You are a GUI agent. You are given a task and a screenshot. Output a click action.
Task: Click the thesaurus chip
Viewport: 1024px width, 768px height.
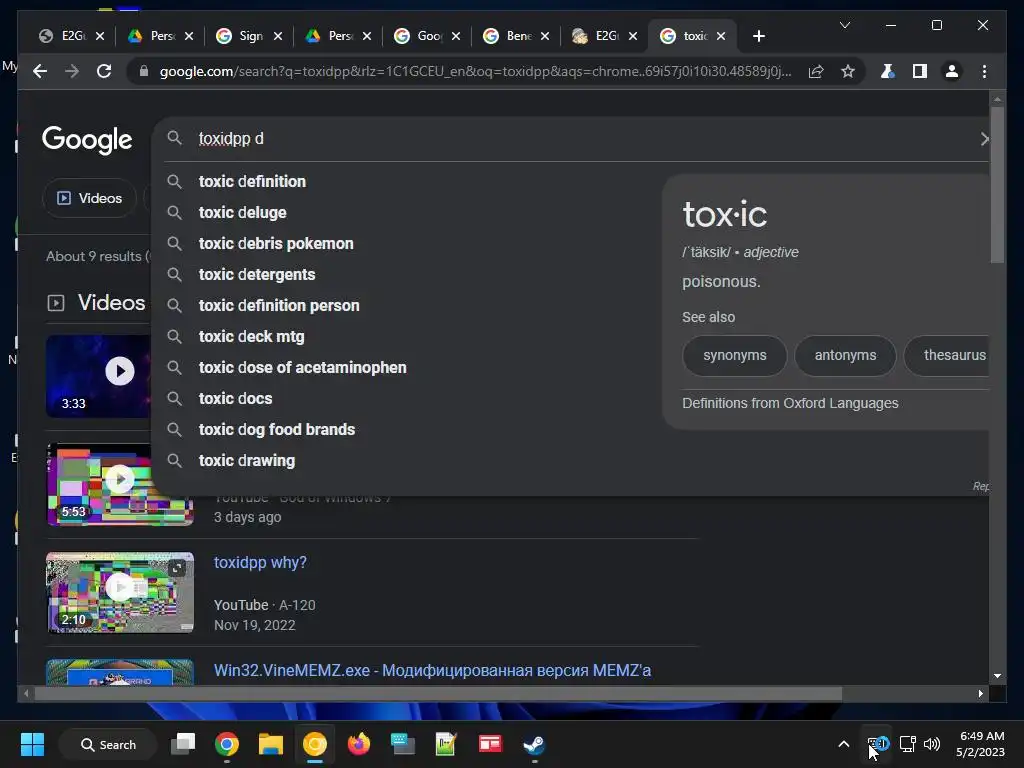pyautogui.click(x=947, y=355)
